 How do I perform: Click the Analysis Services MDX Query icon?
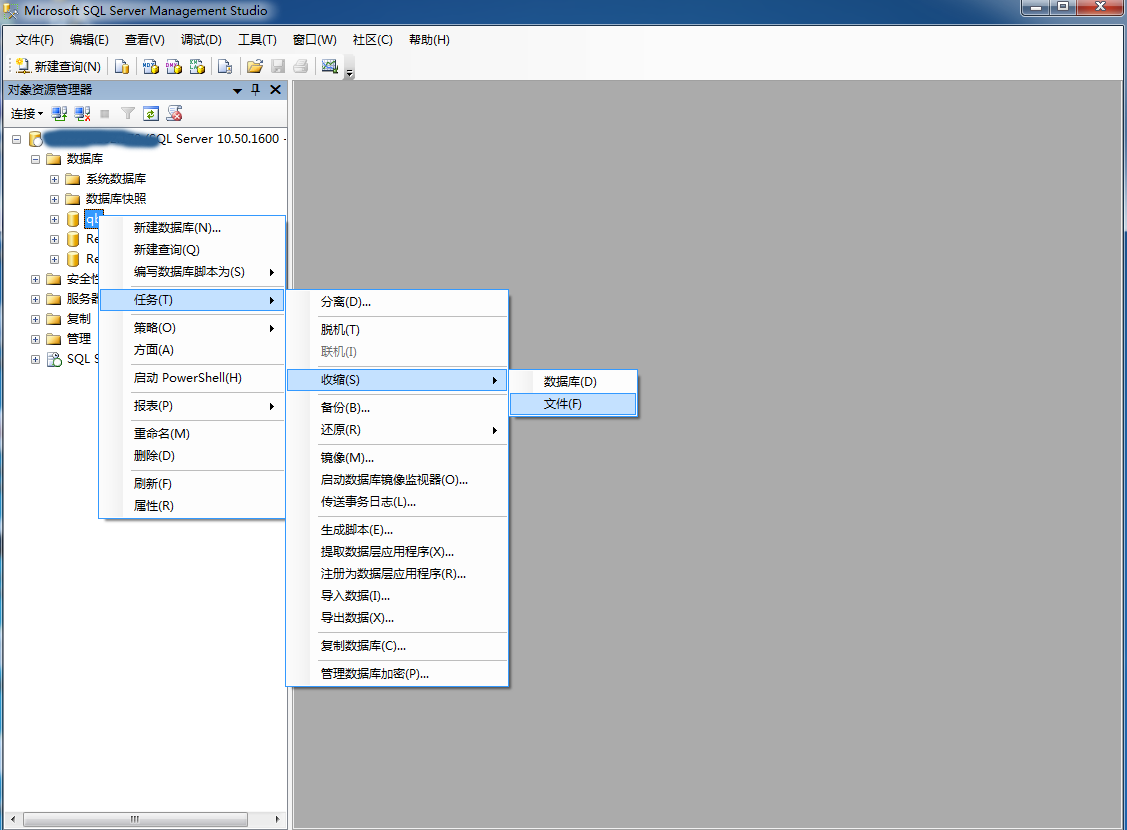[151, 67]
